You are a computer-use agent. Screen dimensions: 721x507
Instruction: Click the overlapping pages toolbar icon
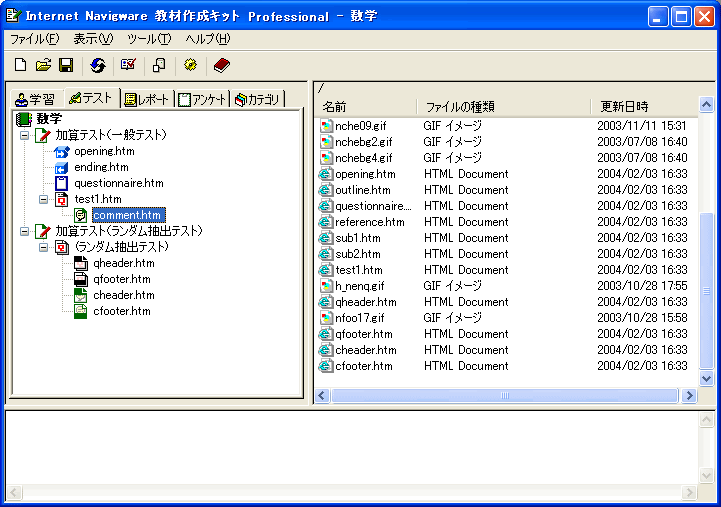coord(159,66)
